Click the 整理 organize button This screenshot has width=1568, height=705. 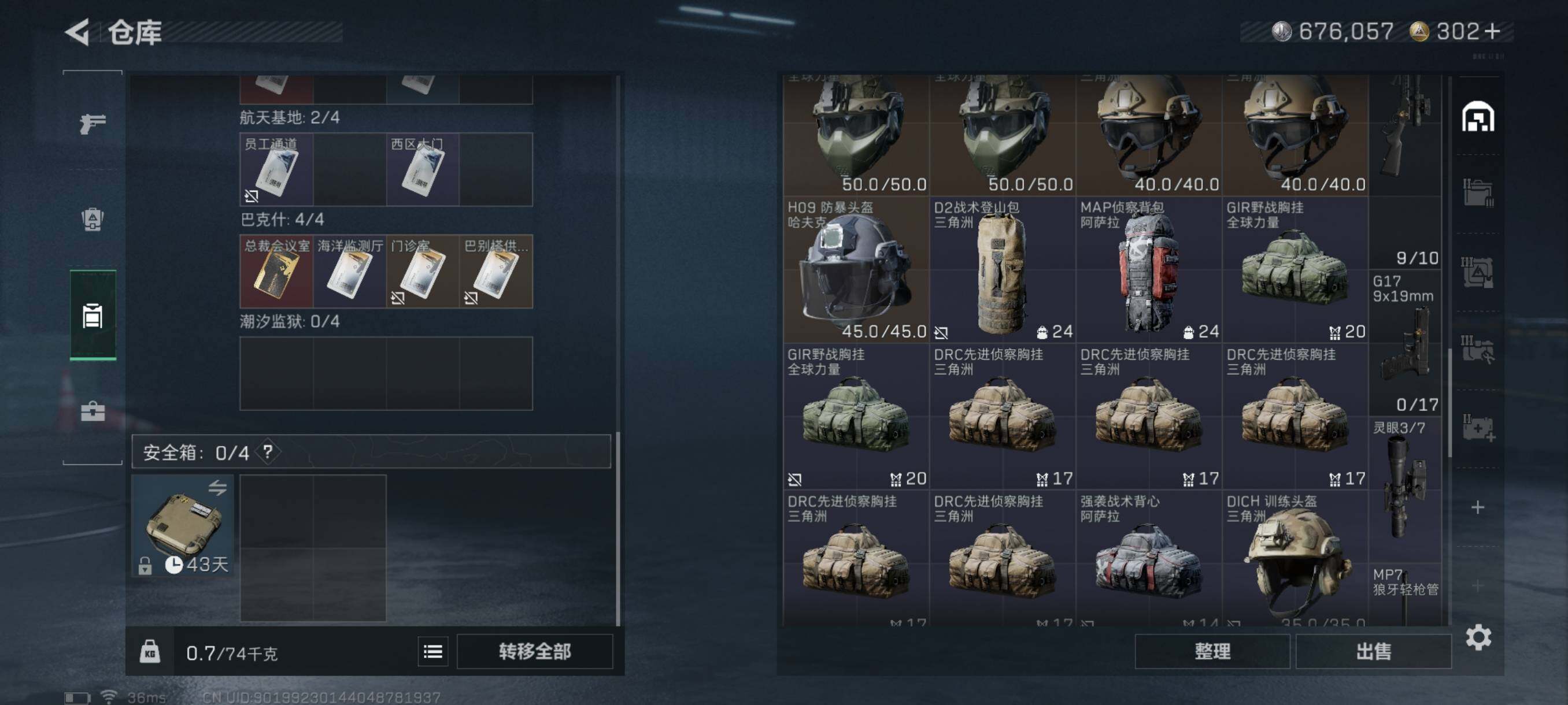coord(1212,652)
